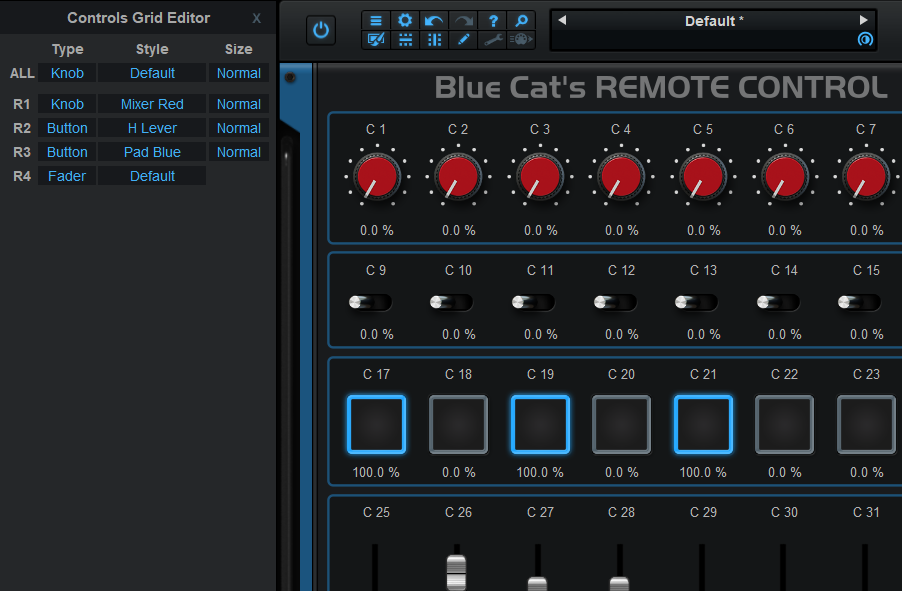Click the C 4 red knob
This screenshot has height=591, width=902.
[x=621, y=177]
